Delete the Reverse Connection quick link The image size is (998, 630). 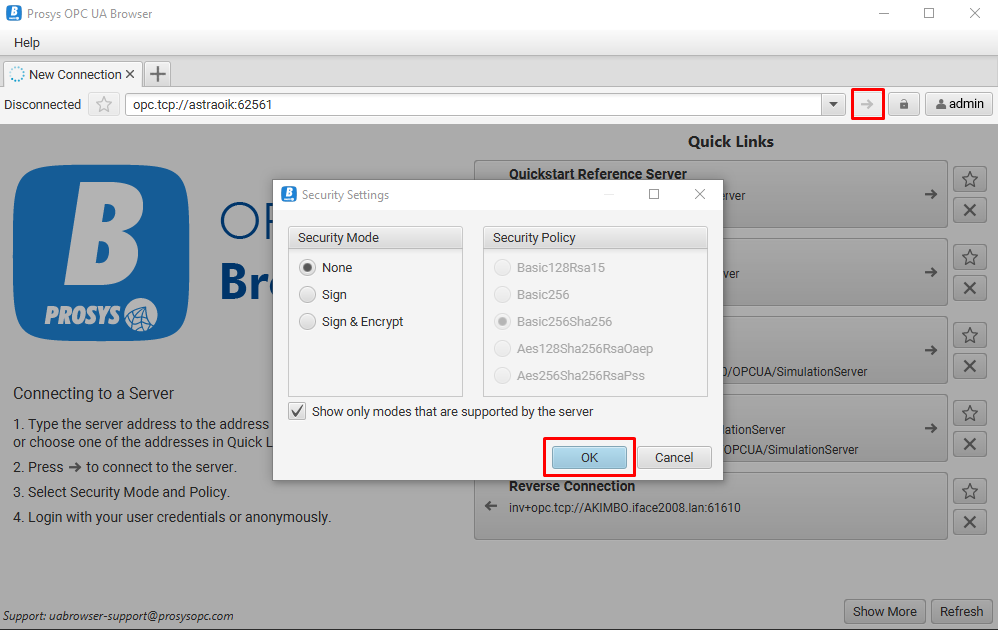[969, 522]
